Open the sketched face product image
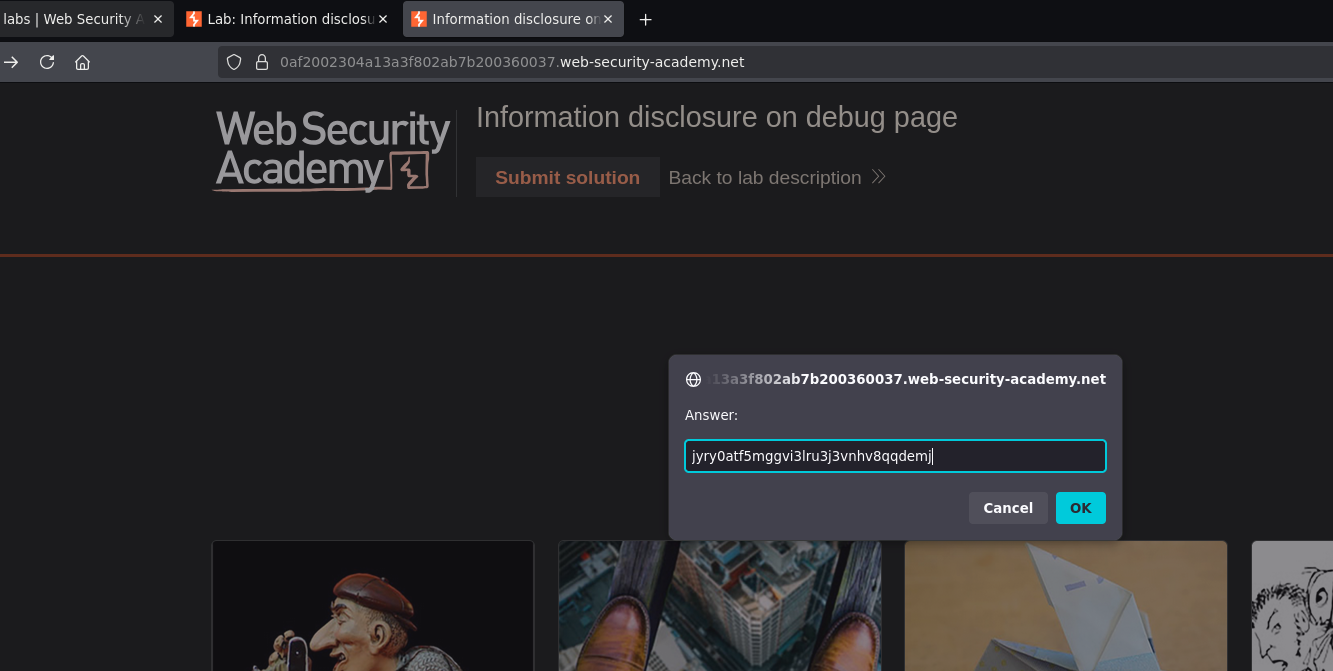The image size is (1333, 671). click(1292, 606)
